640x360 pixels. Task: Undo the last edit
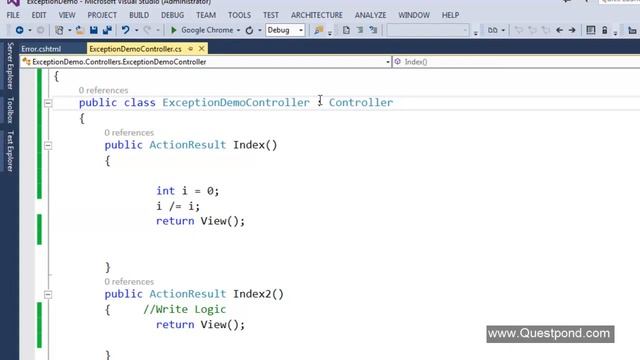pos(126,30)
